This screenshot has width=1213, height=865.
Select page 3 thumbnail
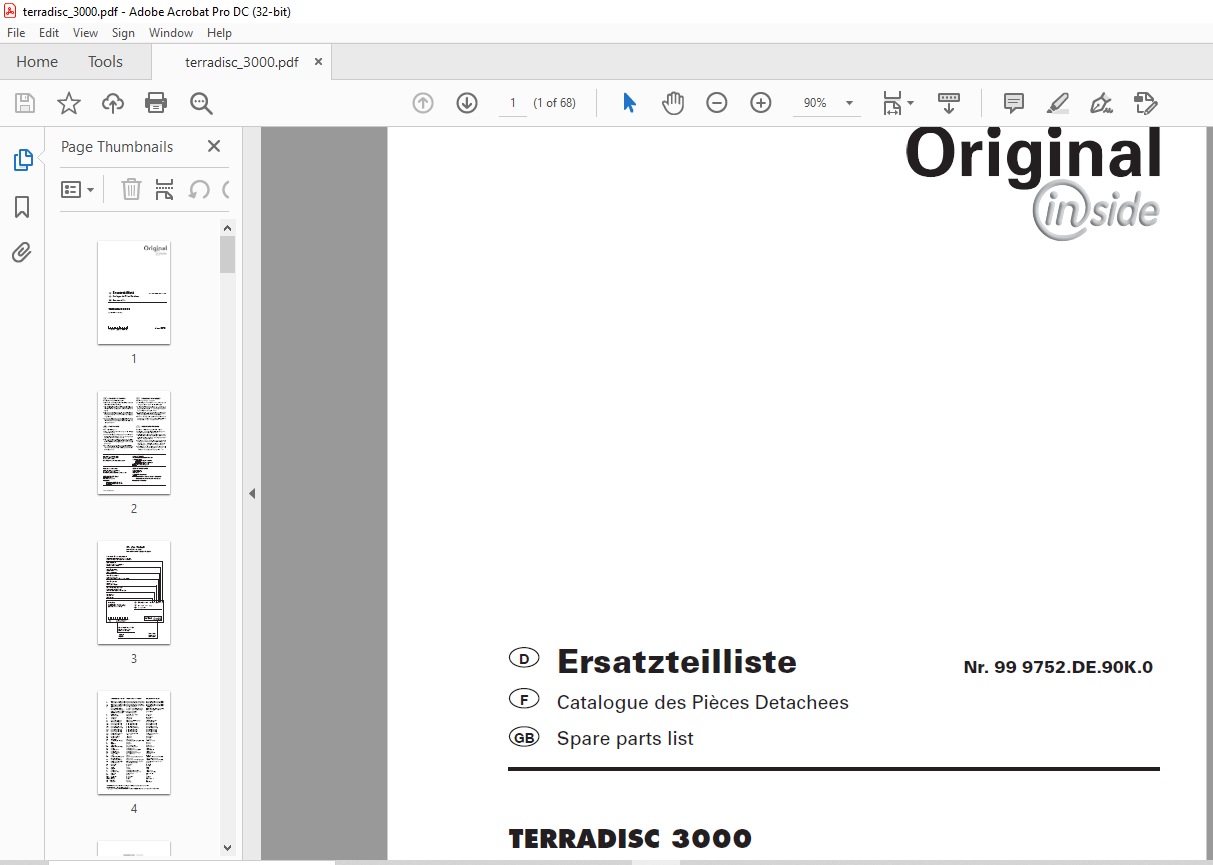(134, 592)
